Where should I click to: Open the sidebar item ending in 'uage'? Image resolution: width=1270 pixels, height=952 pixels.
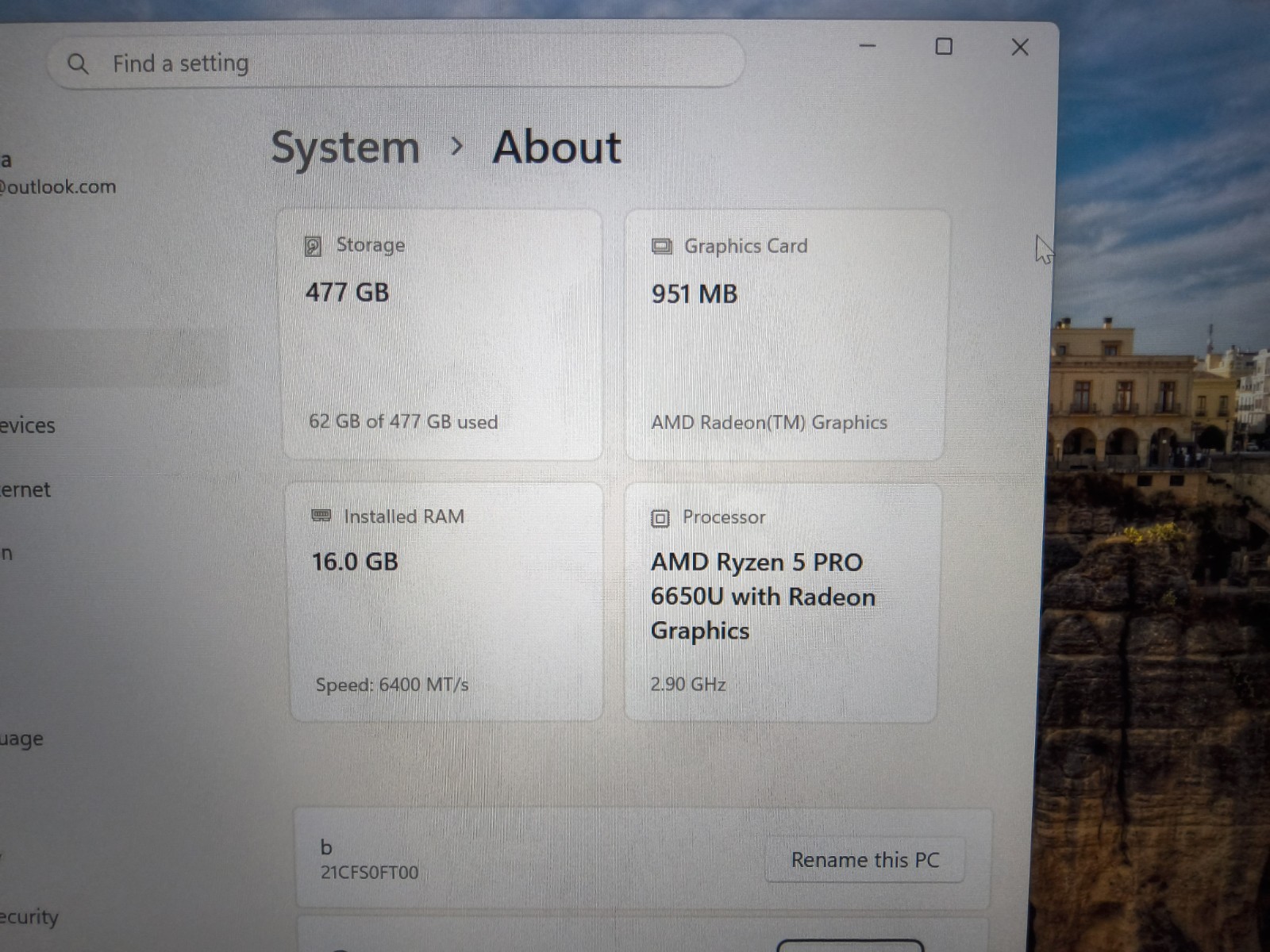[21, 739]
